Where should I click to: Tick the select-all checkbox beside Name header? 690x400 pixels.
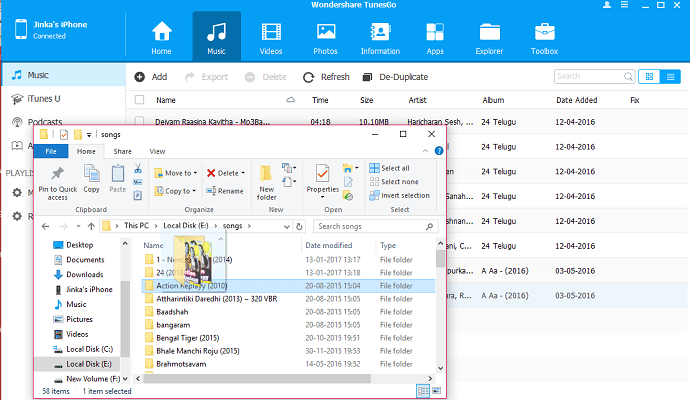coord(139,100)
